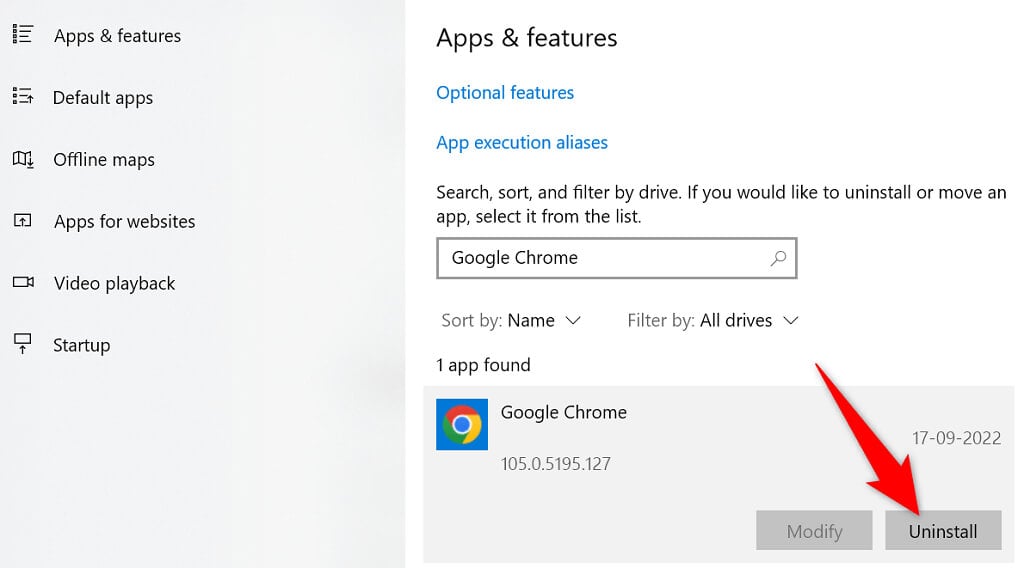1024x568 pixels.
Task: Click the Google Chrome logo icon
Action: tap(462, 424)
